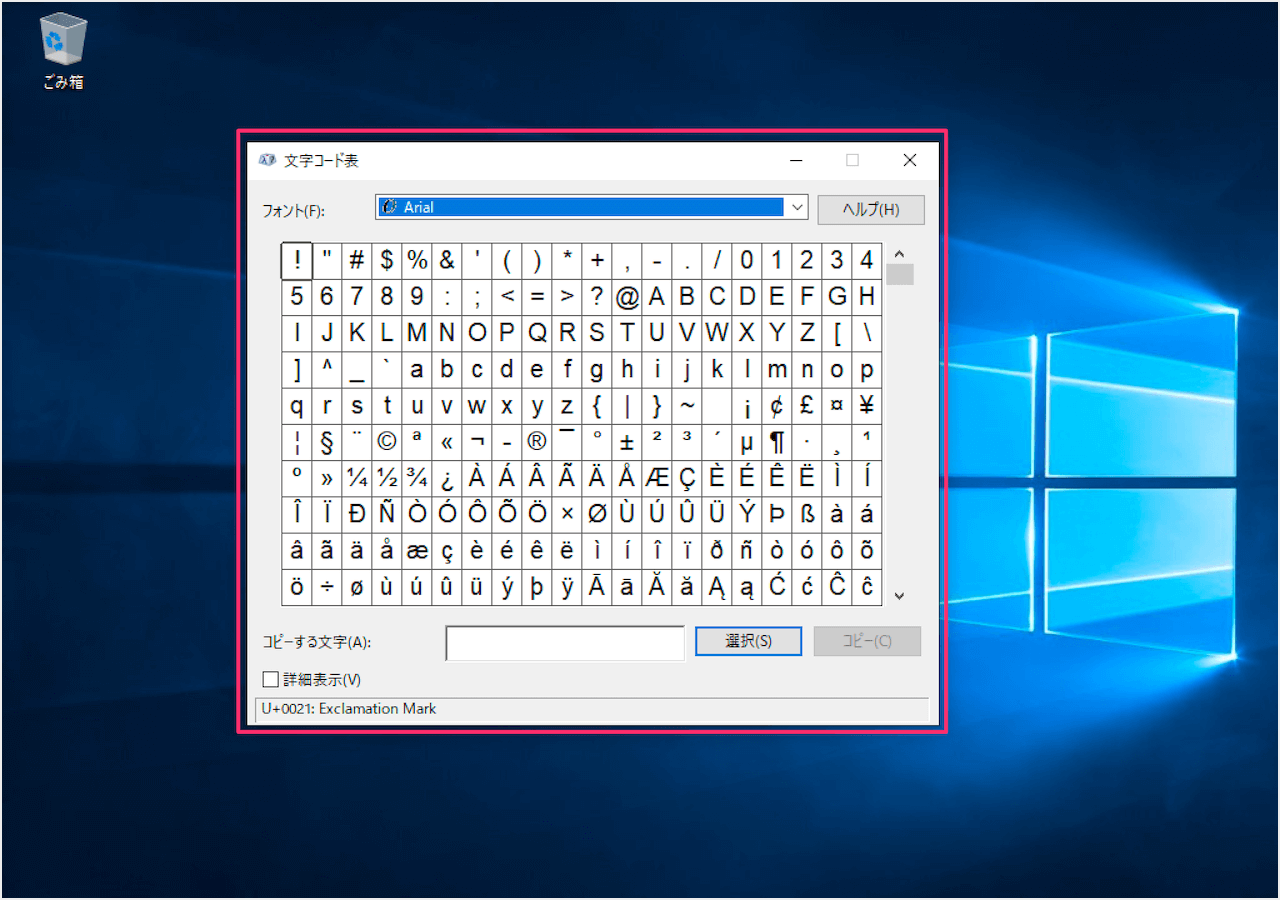The height and width of the screenshot is (900, 1280).
Task: Select the "§" section sign cell
Action: (x=327, y=442)
